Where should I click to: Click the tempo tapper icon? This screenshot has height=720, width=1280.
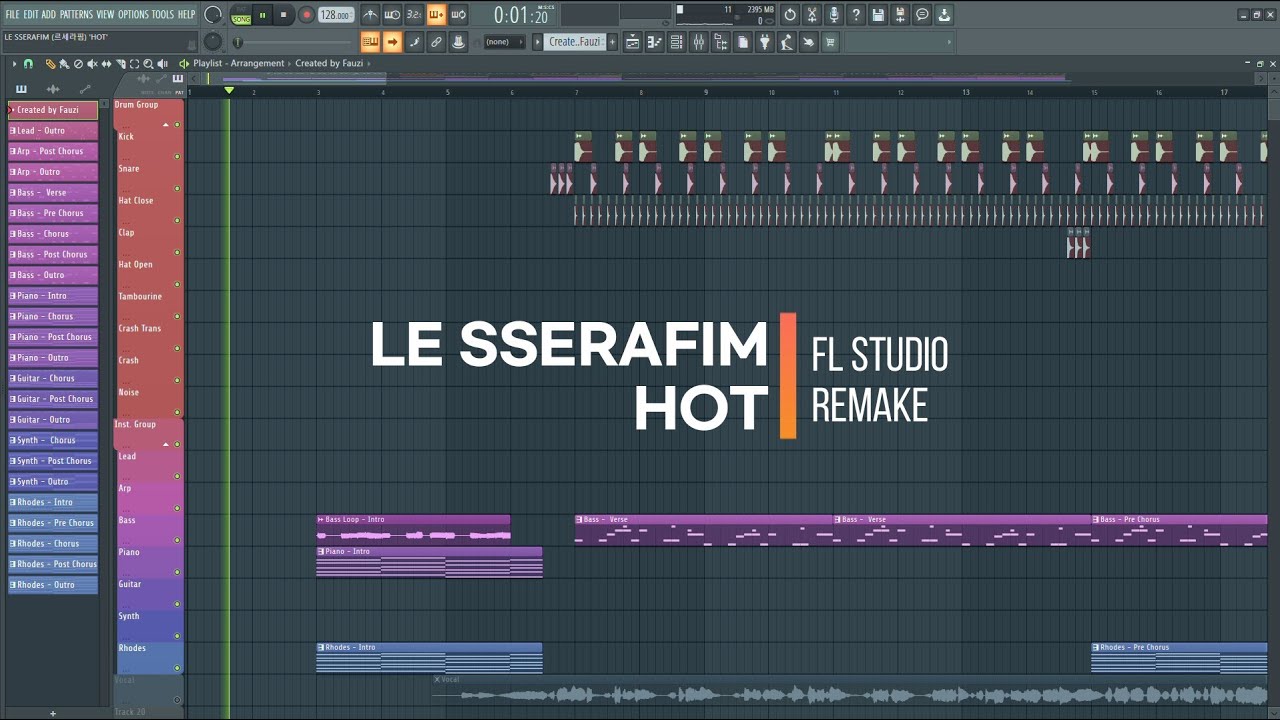[787, 42]
